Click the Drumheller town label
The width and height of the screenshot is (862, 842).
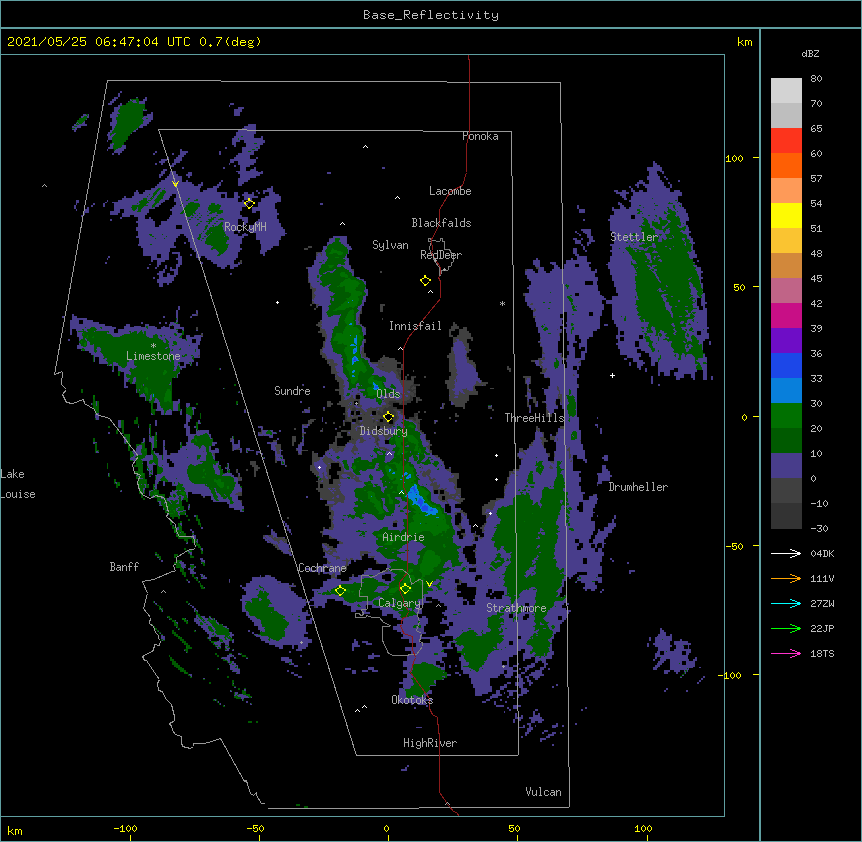(x=638, y=487)
